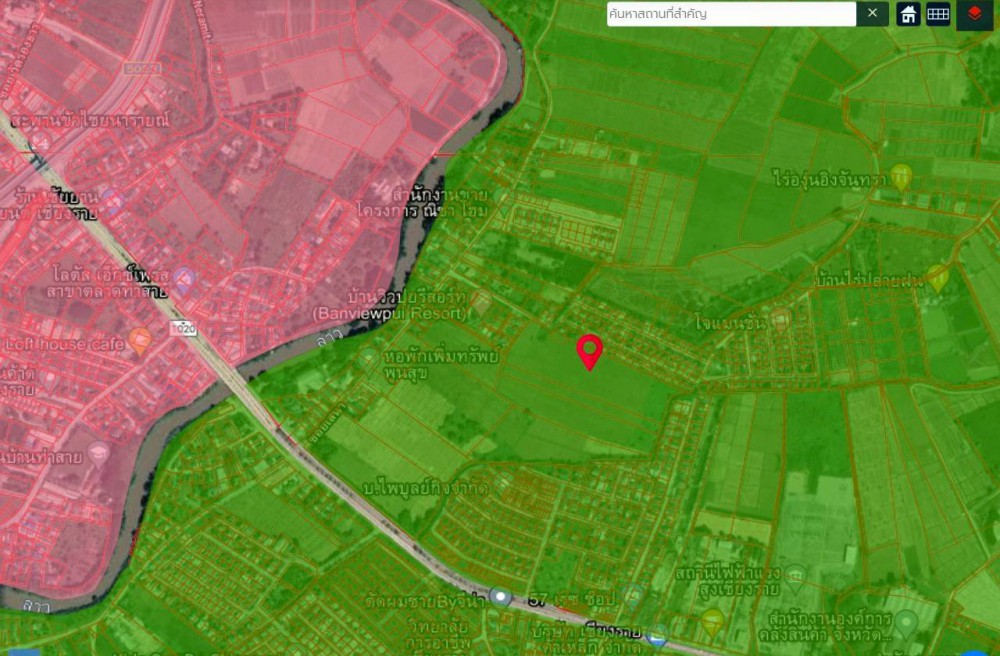Screen dimensions: 1000x656
Task: Click the home icon in the top toolbar
Action: tap(908, 14)
